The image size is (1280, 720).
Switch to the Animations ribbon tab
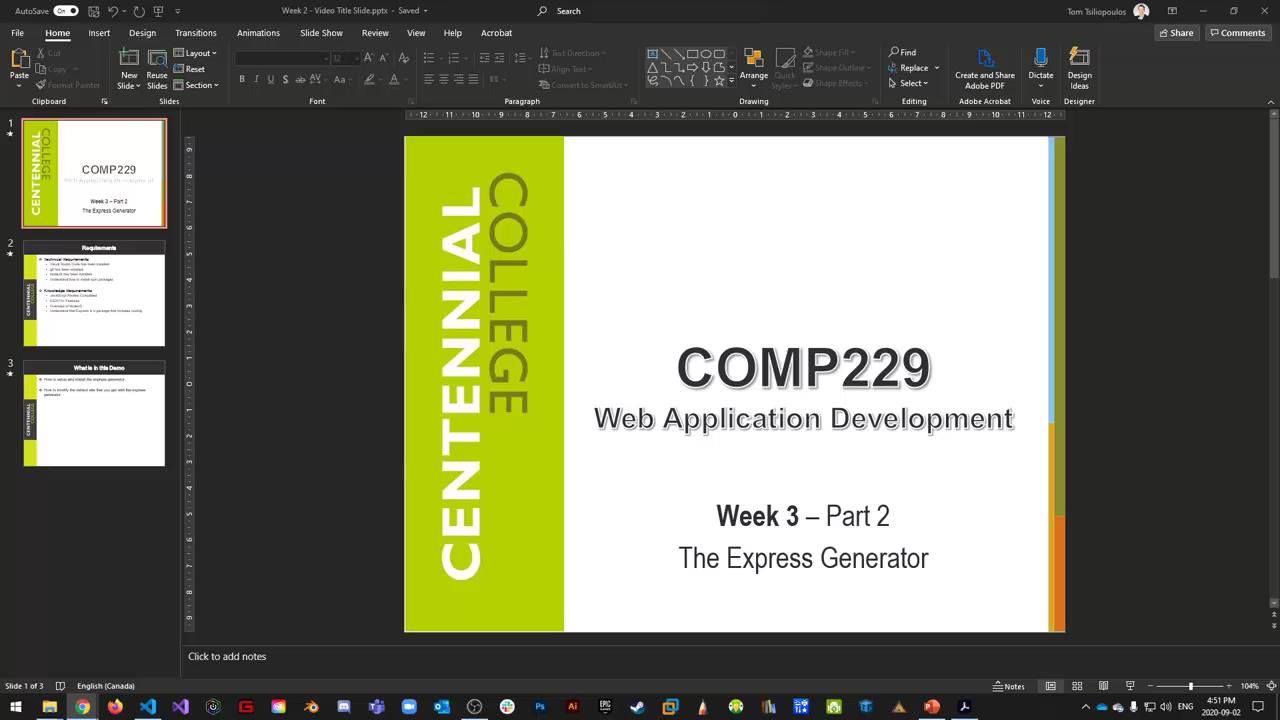tap(258, 33)
